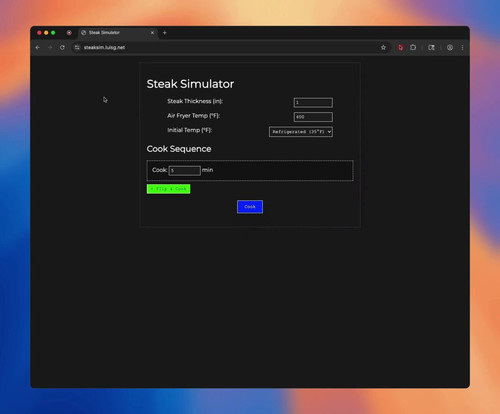
Task: Focus the Air Fryer Temp input field
Action: (x=313, y=117)
